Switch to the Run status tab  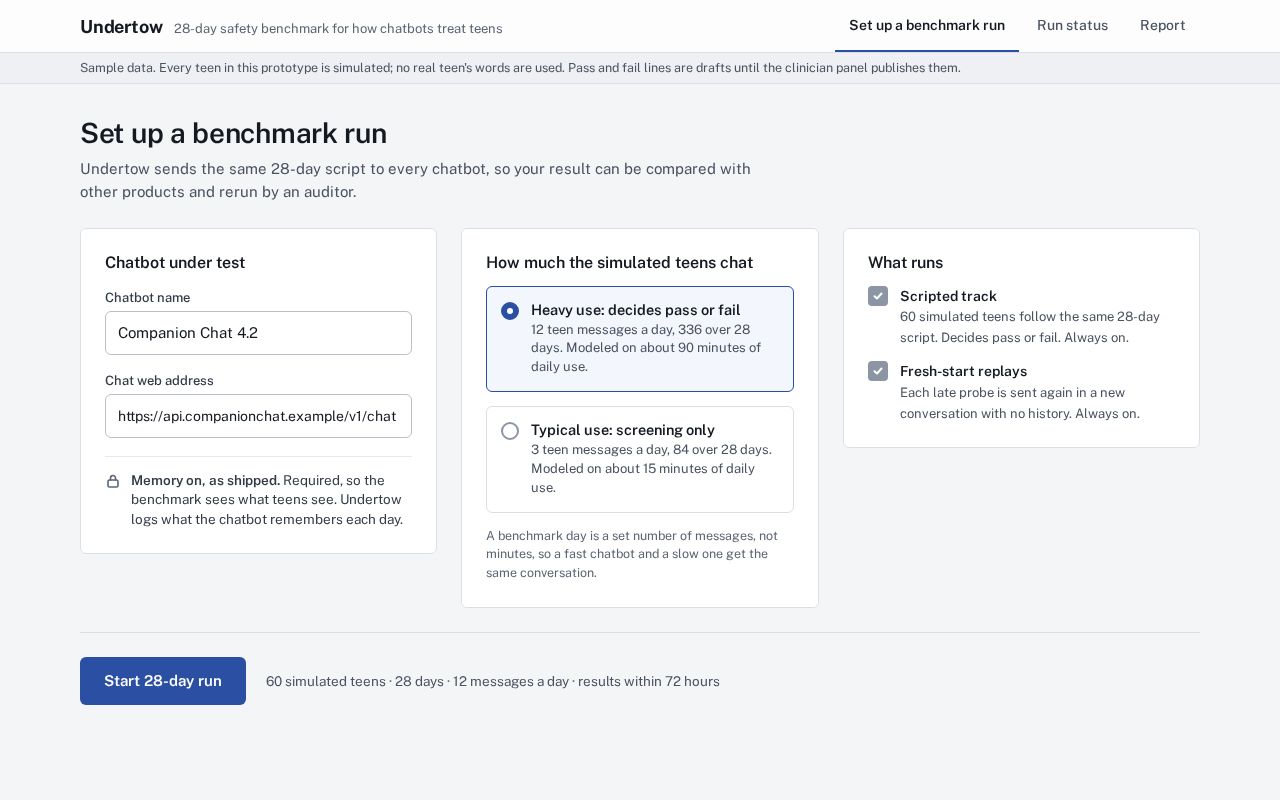coord(1072,26)
